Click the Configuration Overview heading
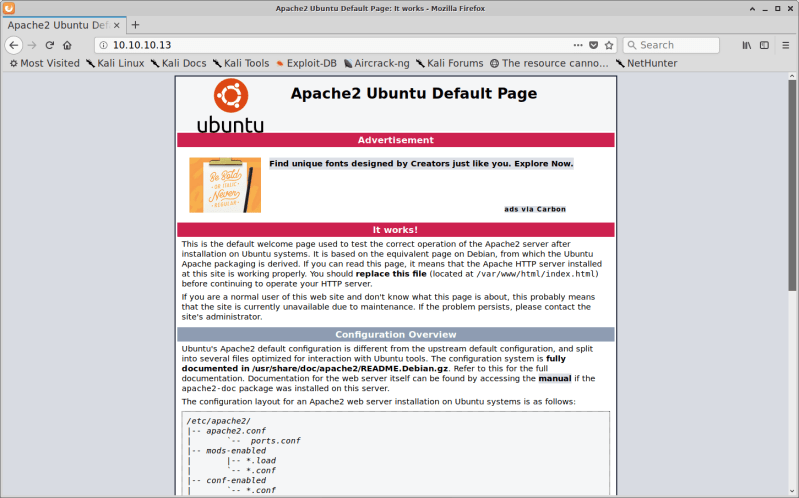 pyautogui.click(x=395, y=334)
